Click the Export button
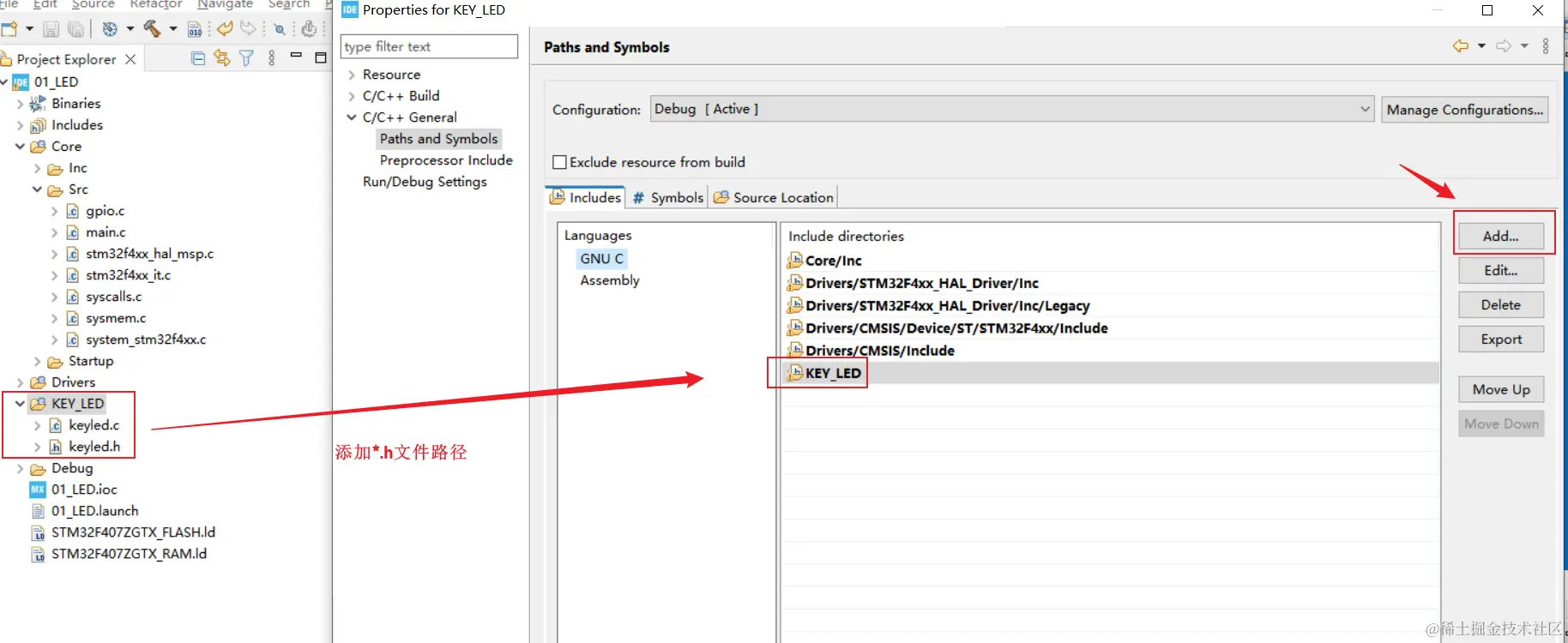1568x643 pixels. (1501, 340)
